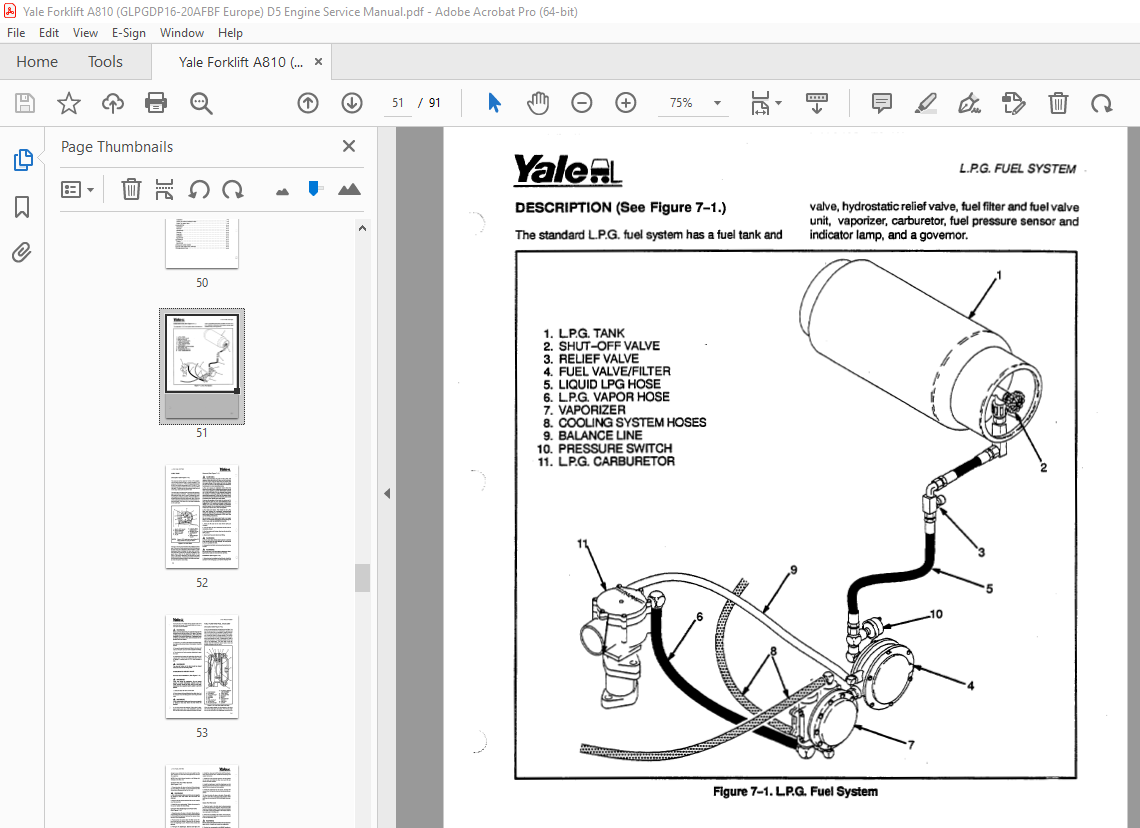Screen dimensions: 1140x828
Task: Click the 'DESCRIPTION (See Figure 7-1.)' heading
Action: (620, 208)
